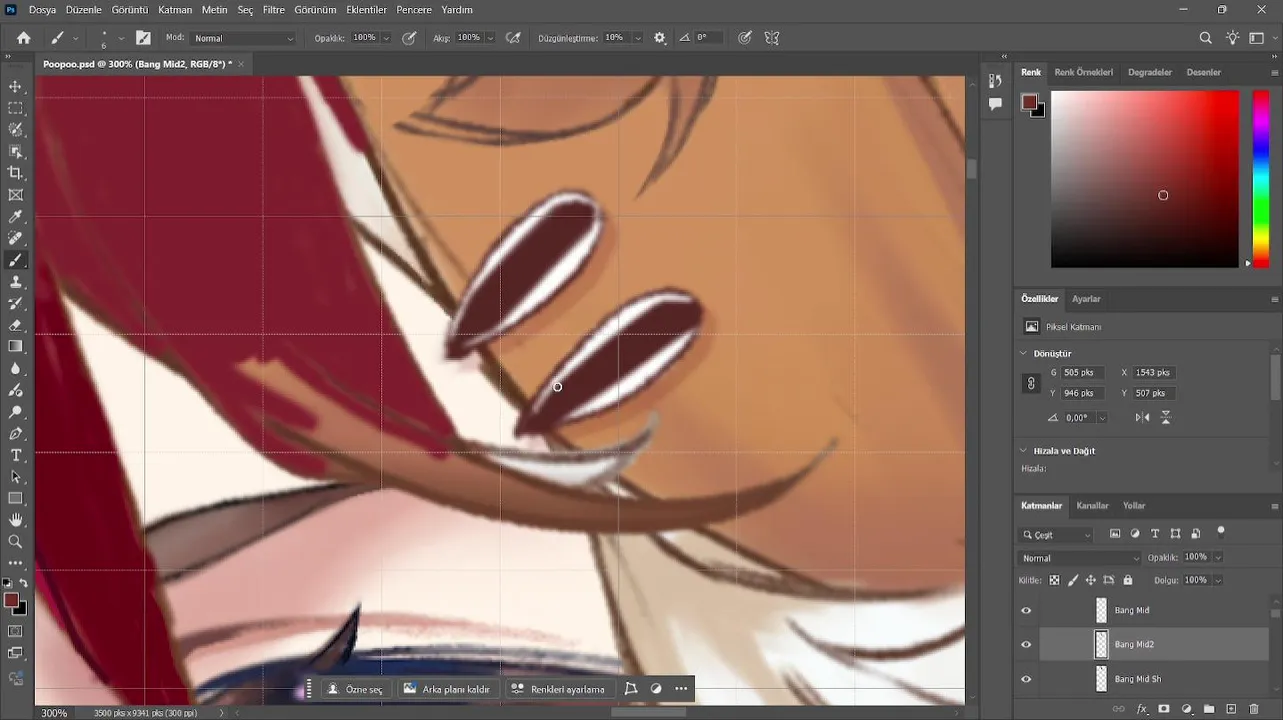Open the symmetry paint butterfly icon
1283x720 pixels.
pos(772,38)
